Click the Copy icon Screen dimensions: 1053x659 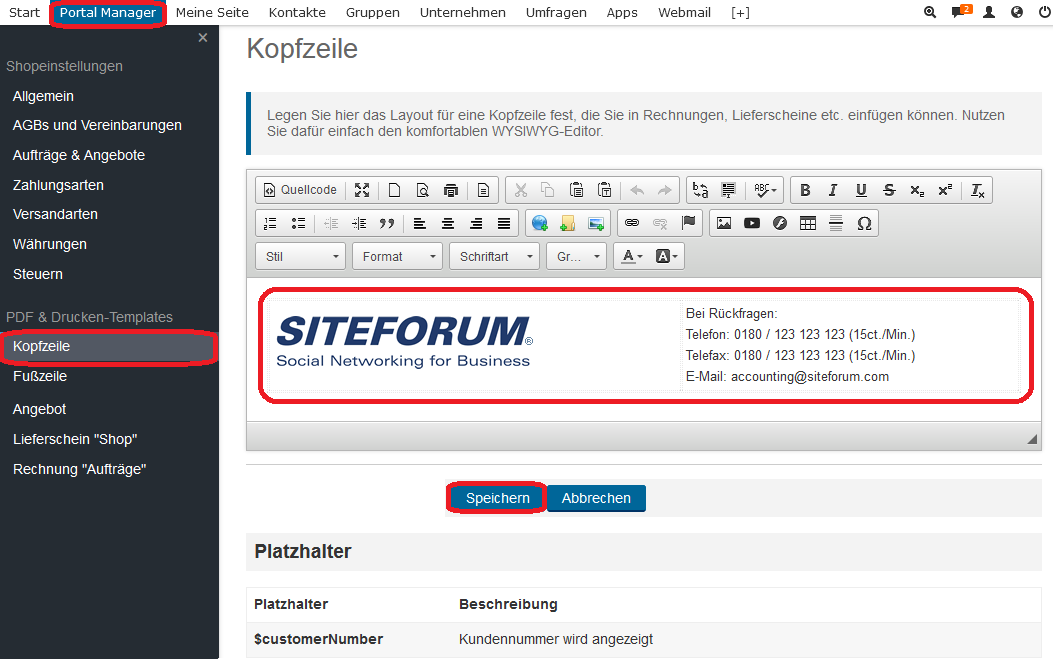click(x=548, y=190)
